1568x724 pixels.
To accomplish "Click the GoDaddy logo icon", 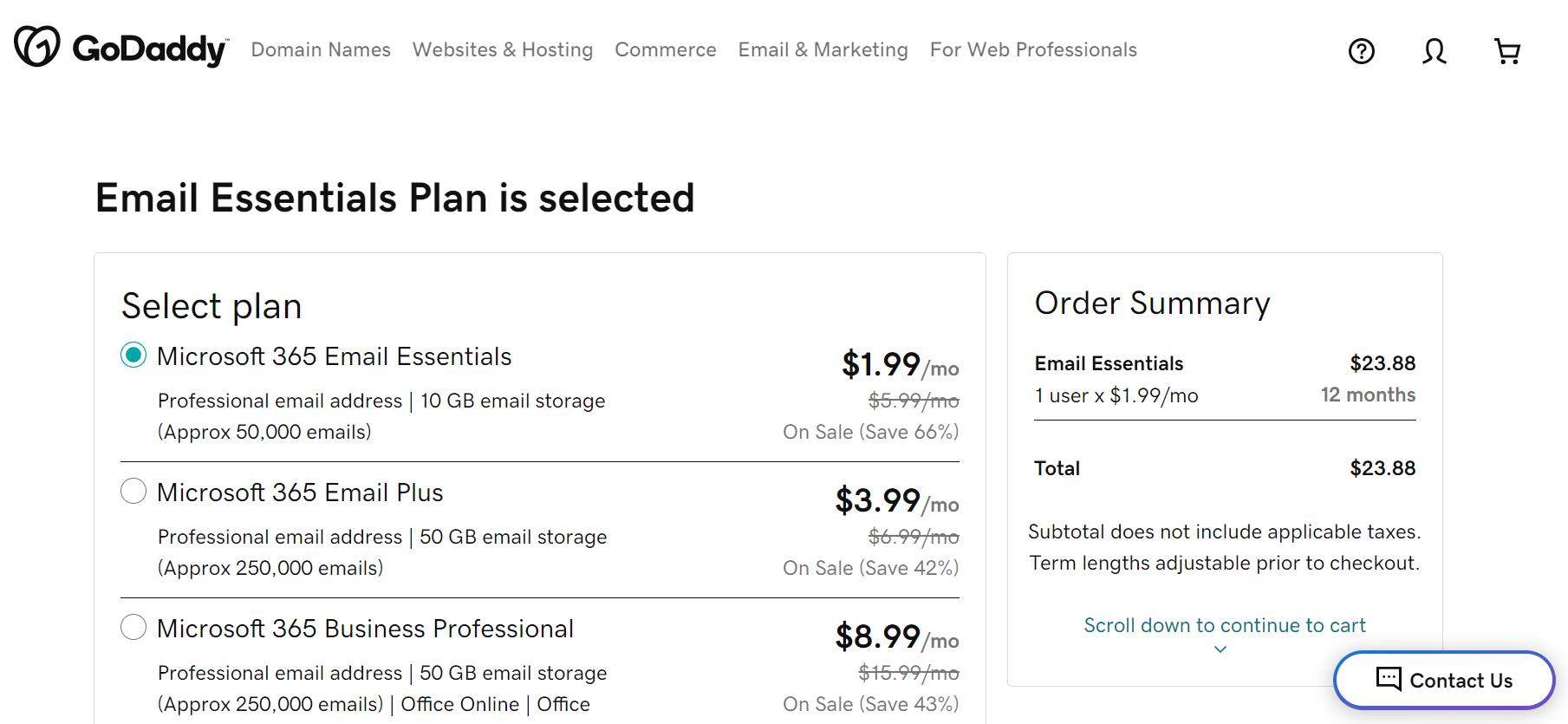I will point(37,47).
